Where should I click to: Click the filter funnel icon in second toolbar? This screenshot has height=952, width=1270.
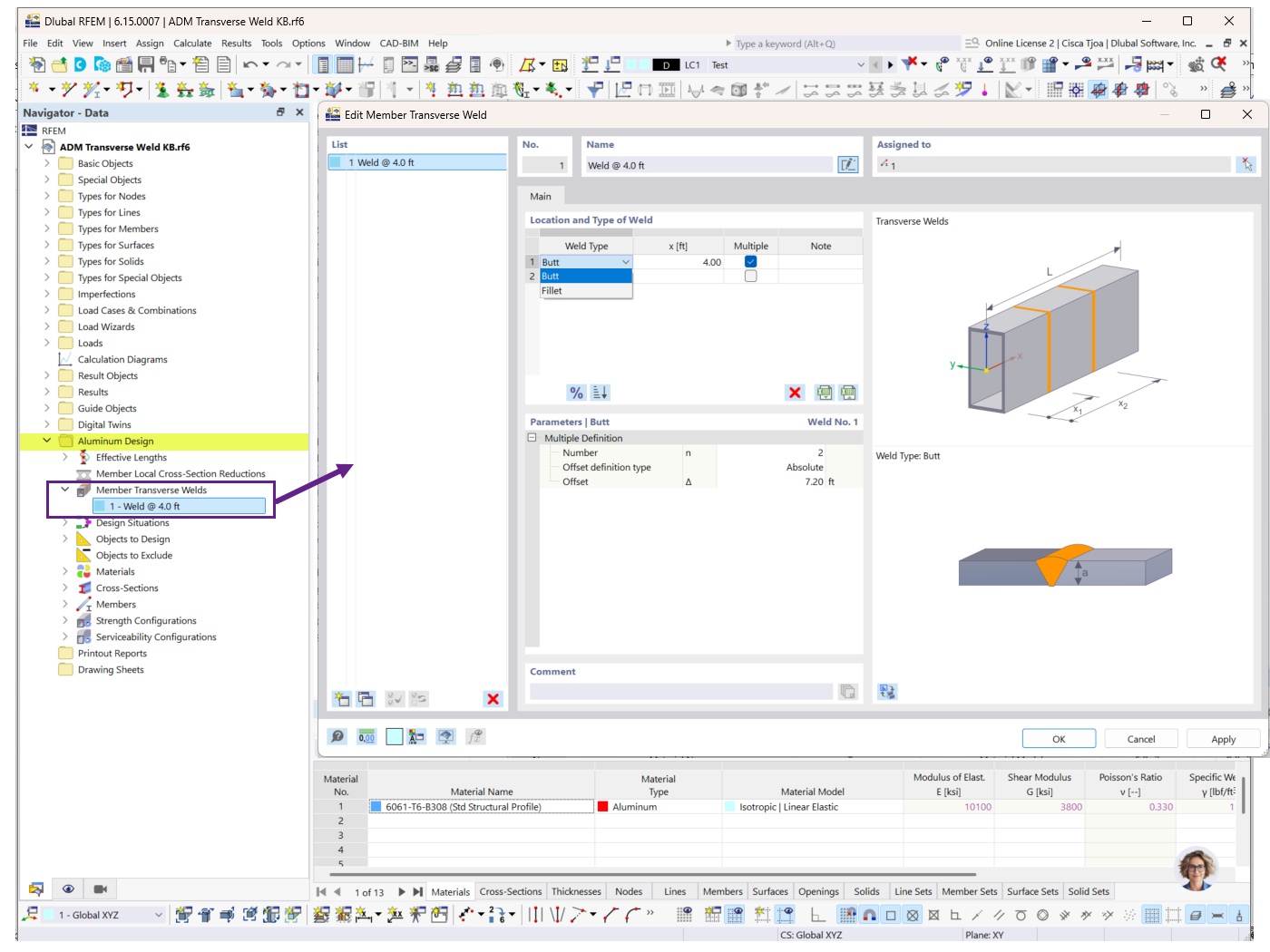(x=594, y=89)
